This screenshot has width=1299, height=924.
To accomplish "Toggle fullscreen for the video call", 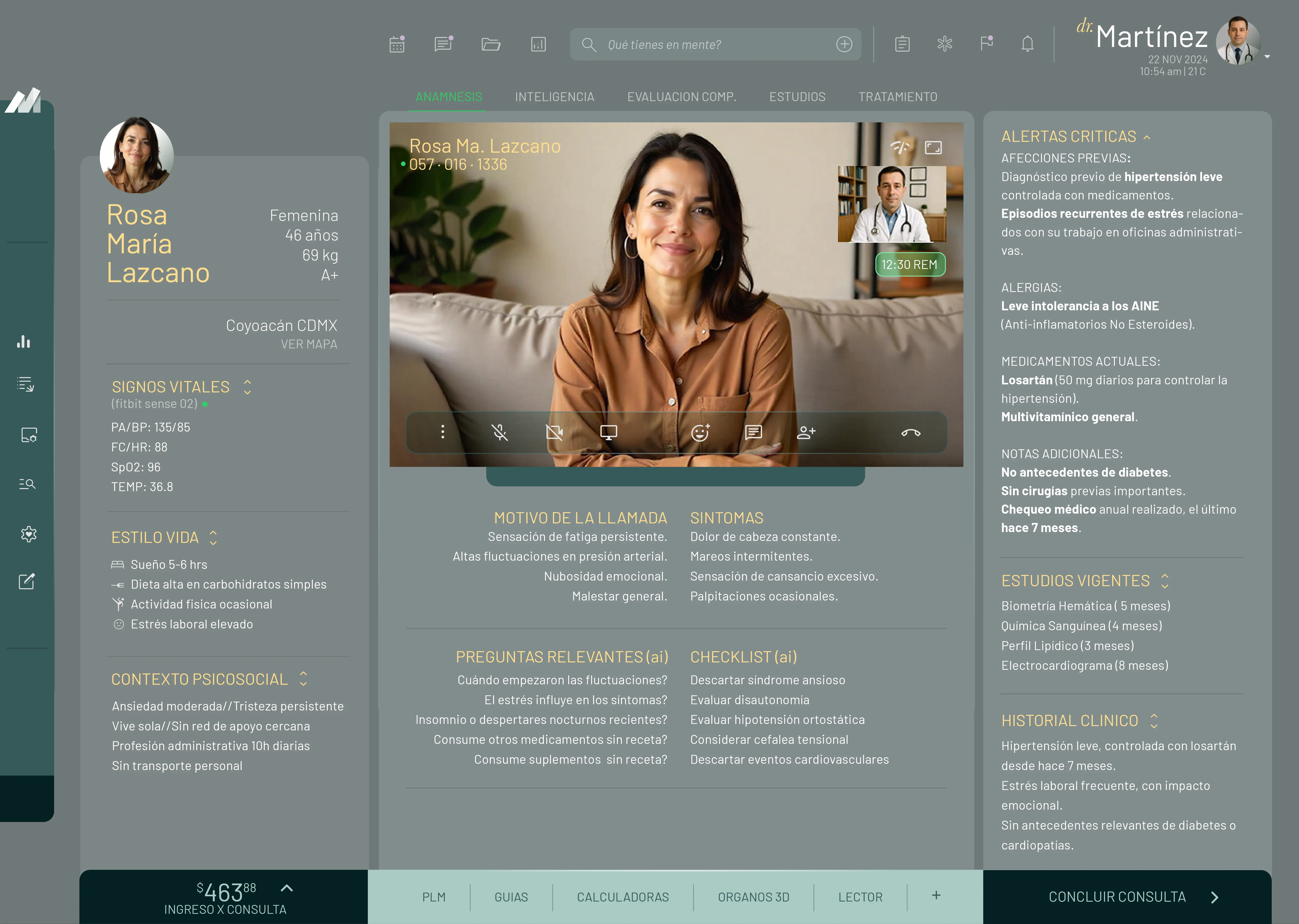I will 933,148.
